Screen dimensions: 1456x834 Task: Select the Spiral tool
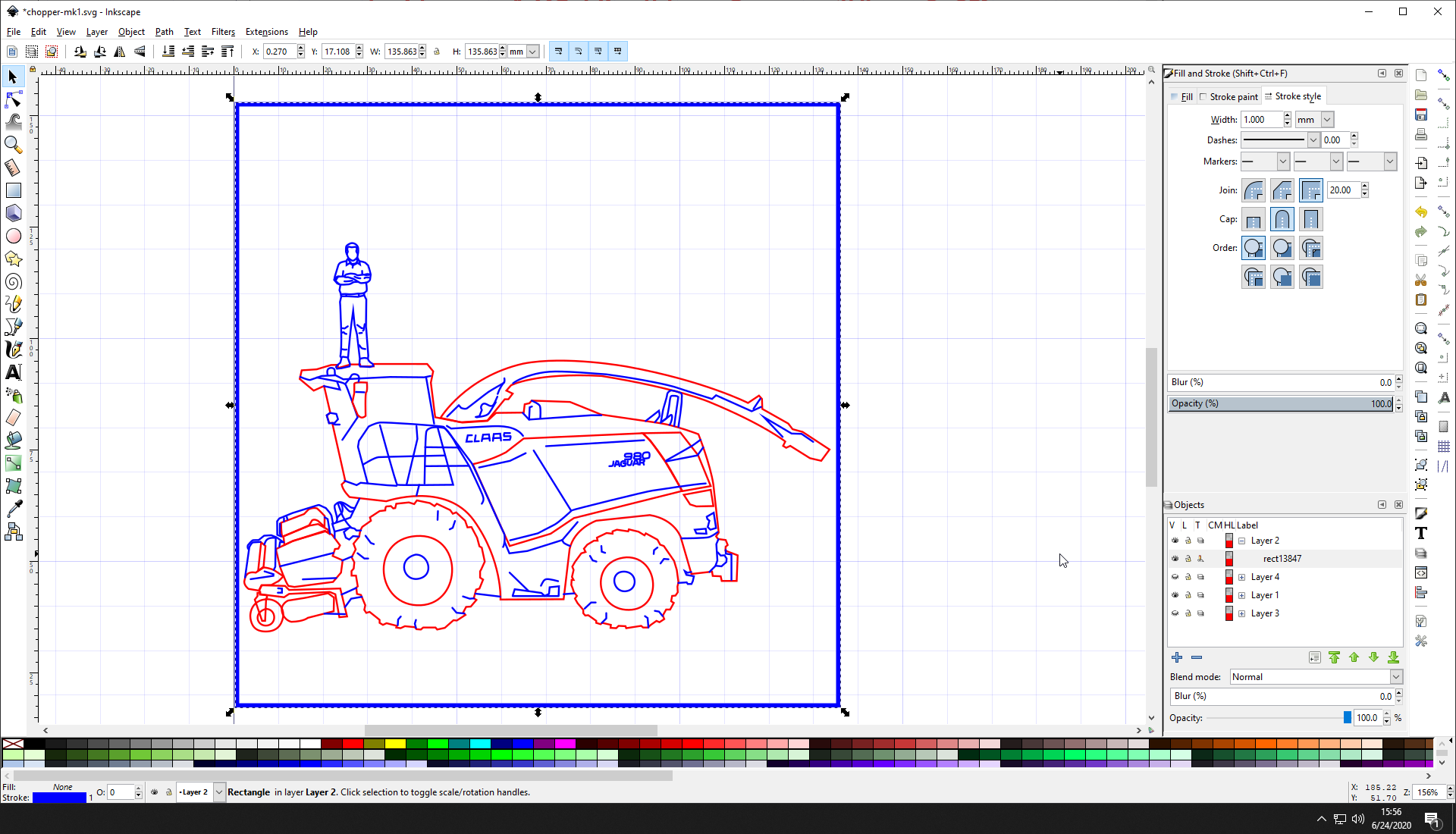coord(13,281)
